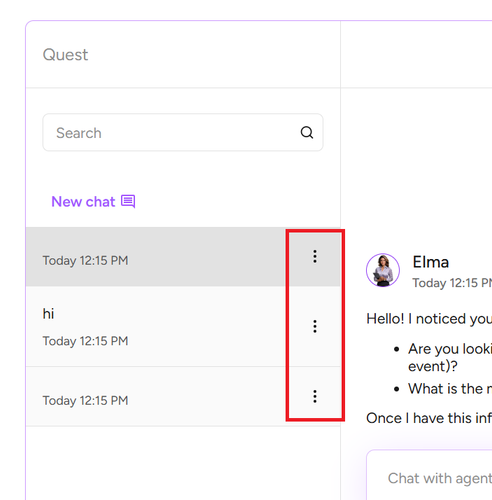The height and width of the screenshot is (500, 492).
Task: Click the timestamp under Elma's name
Action: pyautogui.click(x=452, y=283)
